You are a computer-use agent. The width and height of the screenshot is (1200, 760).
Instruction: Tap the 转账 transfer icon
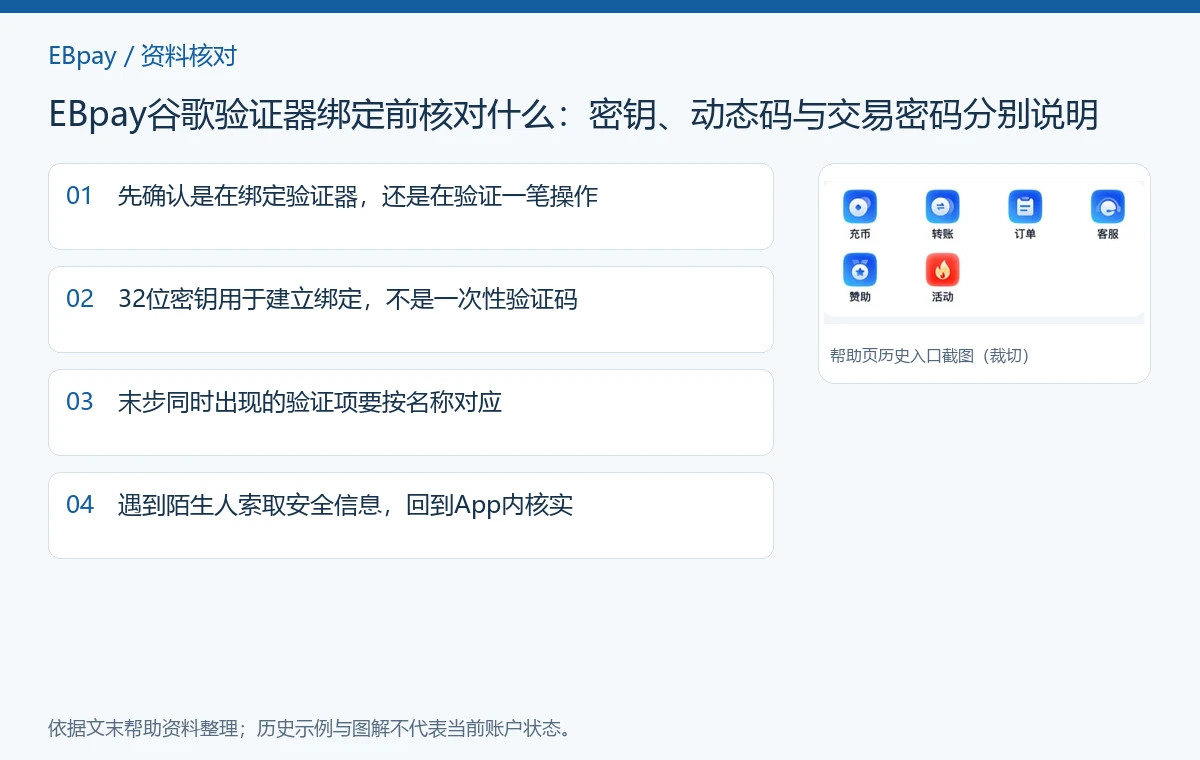tap(942, 207)
